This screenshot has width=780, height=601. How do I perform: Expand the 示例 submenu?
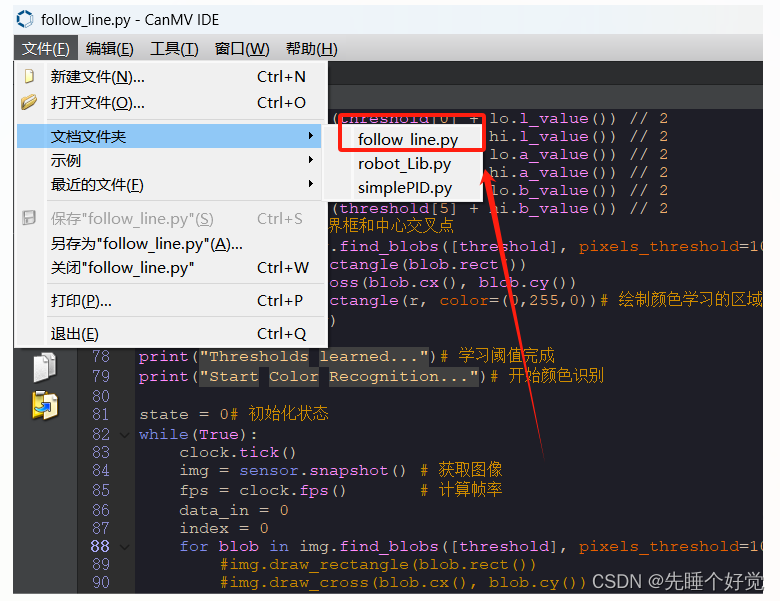tap(169, 160)
